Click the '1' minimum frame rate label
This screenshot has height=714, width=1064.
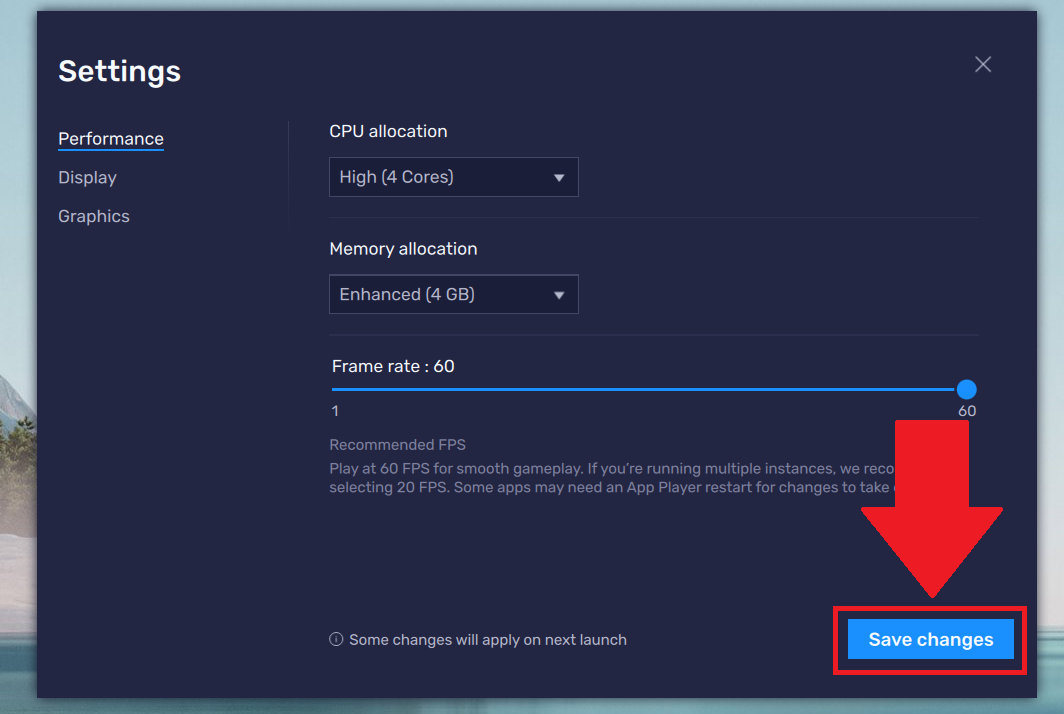click(334, 410)
